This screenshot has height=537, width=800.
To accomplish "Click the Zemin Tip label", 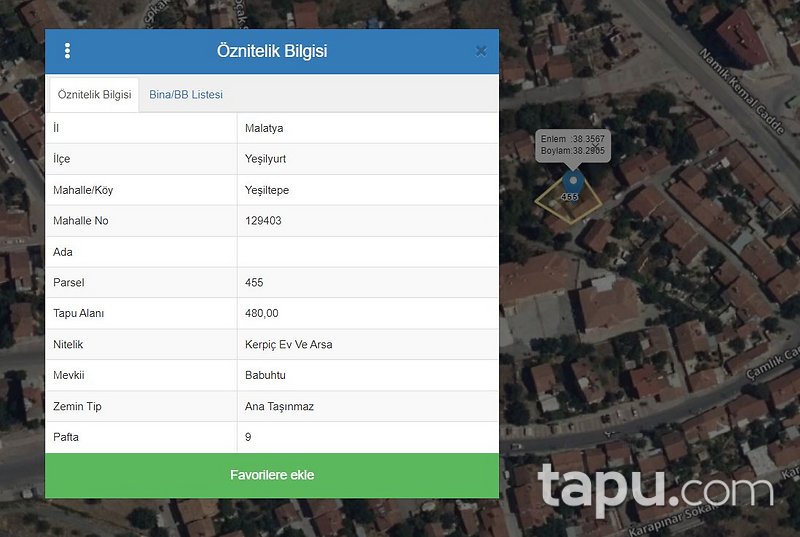I will click(x=77, y=406).
